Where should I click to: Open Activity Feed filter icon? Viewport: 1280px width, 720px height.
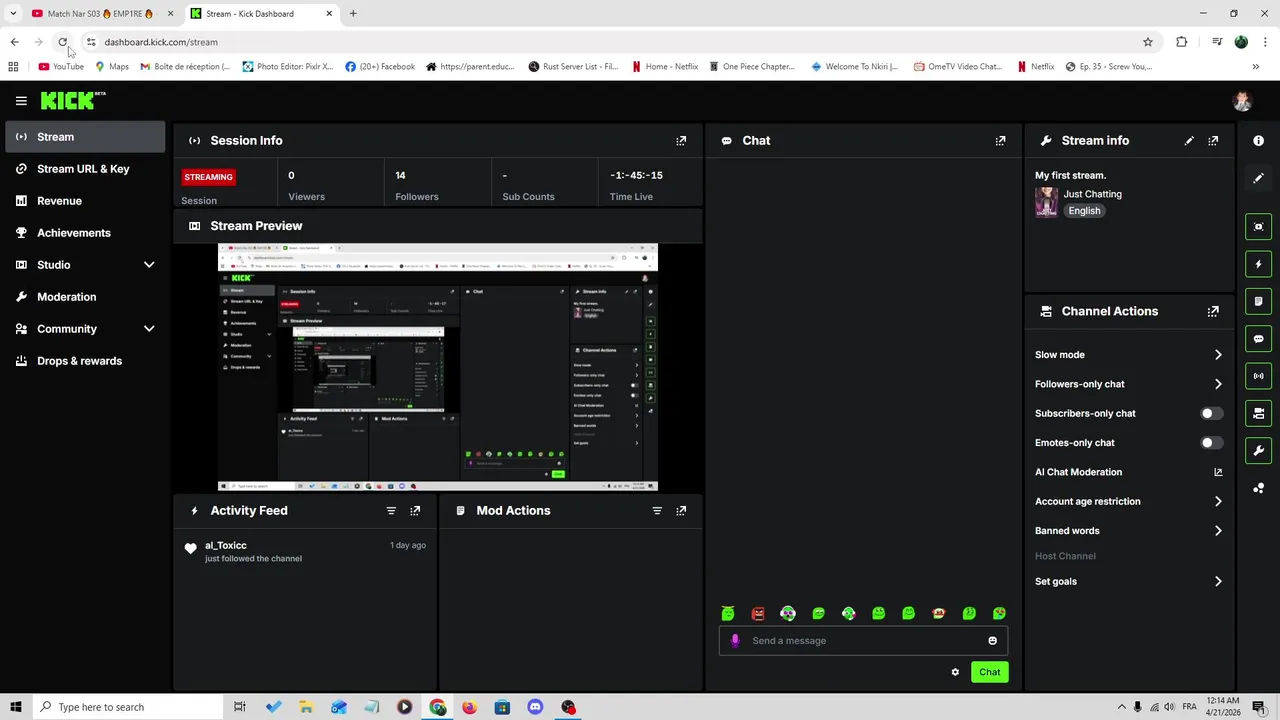[391, 511]
